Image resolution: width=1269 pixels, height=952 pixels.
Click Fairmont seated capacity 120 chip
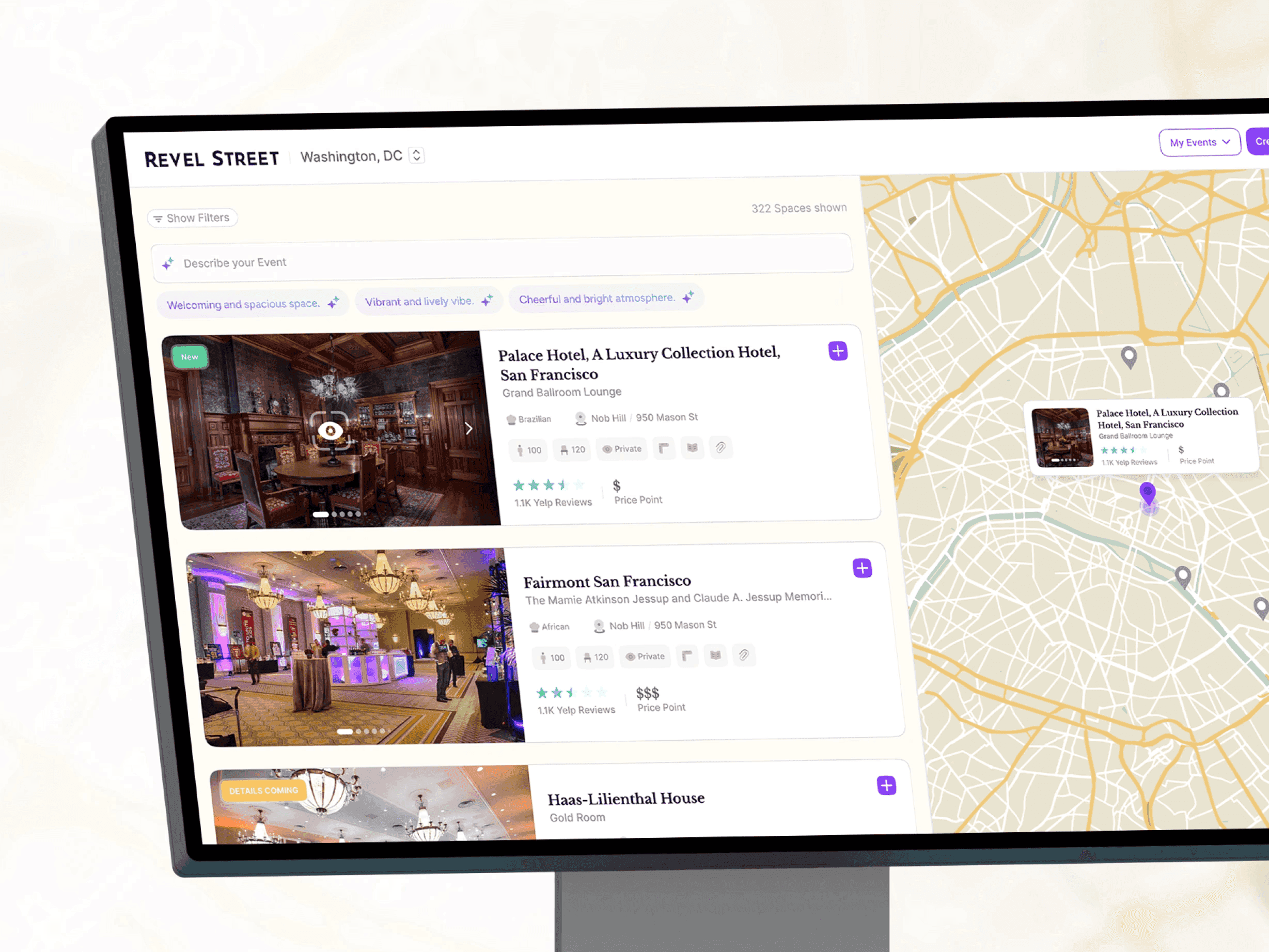pos(596,657)
